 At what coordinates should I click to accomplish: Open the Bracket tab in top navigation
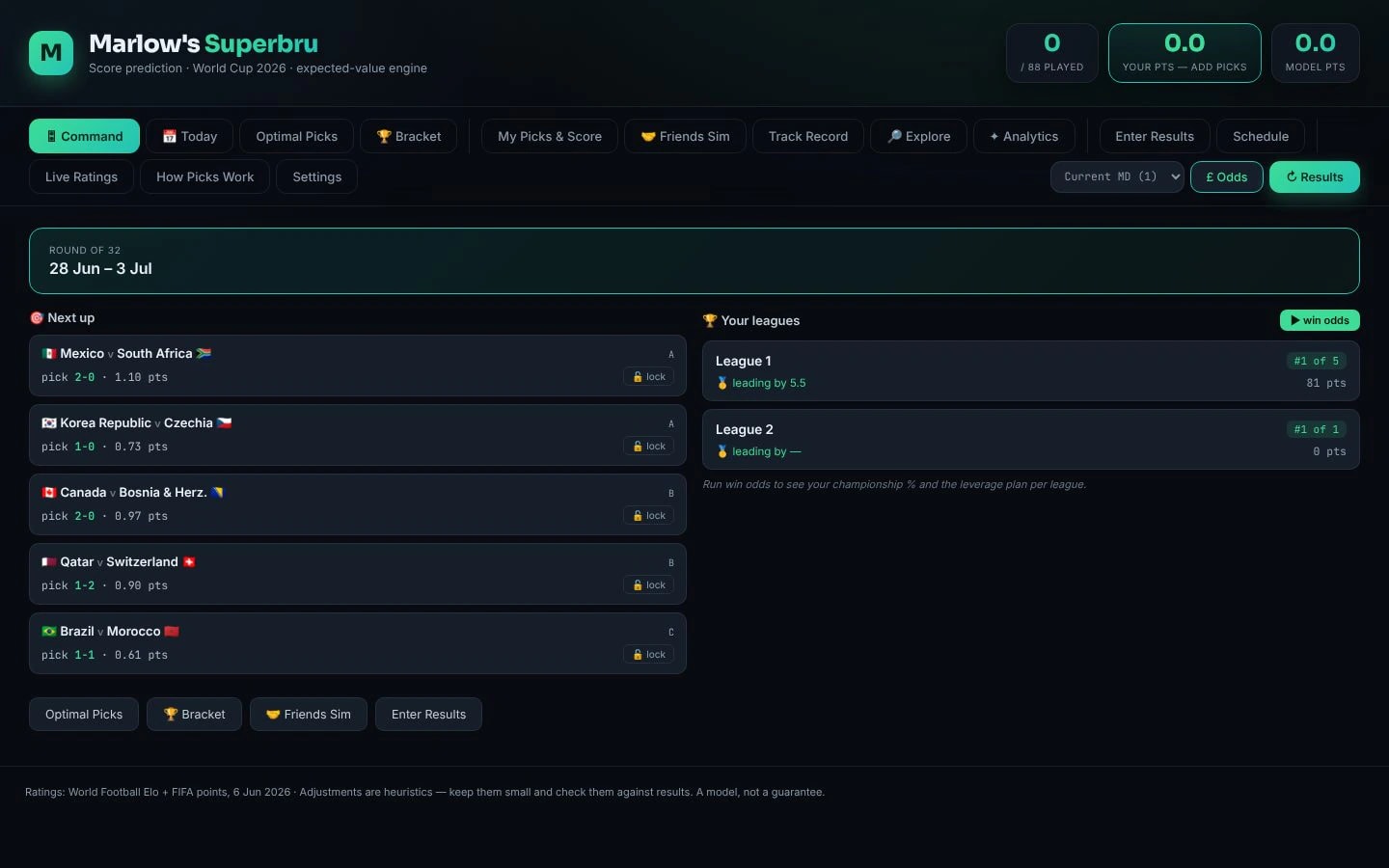coord(409,136)
